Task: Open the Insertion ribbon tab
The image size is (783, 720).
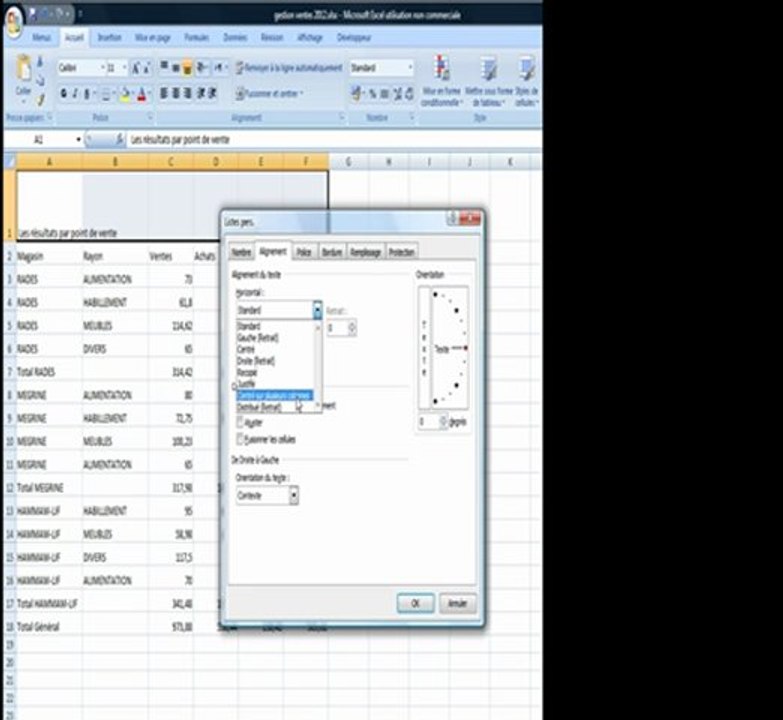Action: [109, 37]
